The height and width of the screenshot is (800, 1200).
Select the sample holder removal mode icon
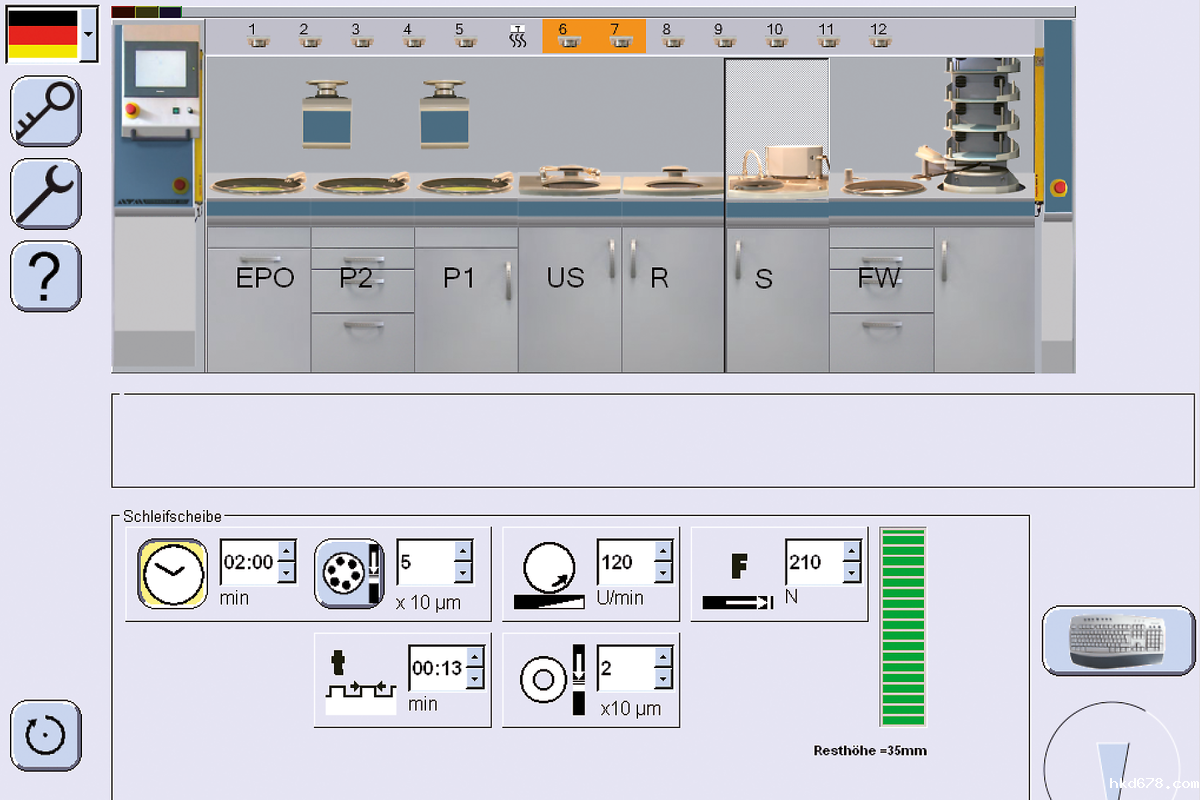(x=350, y=573)
